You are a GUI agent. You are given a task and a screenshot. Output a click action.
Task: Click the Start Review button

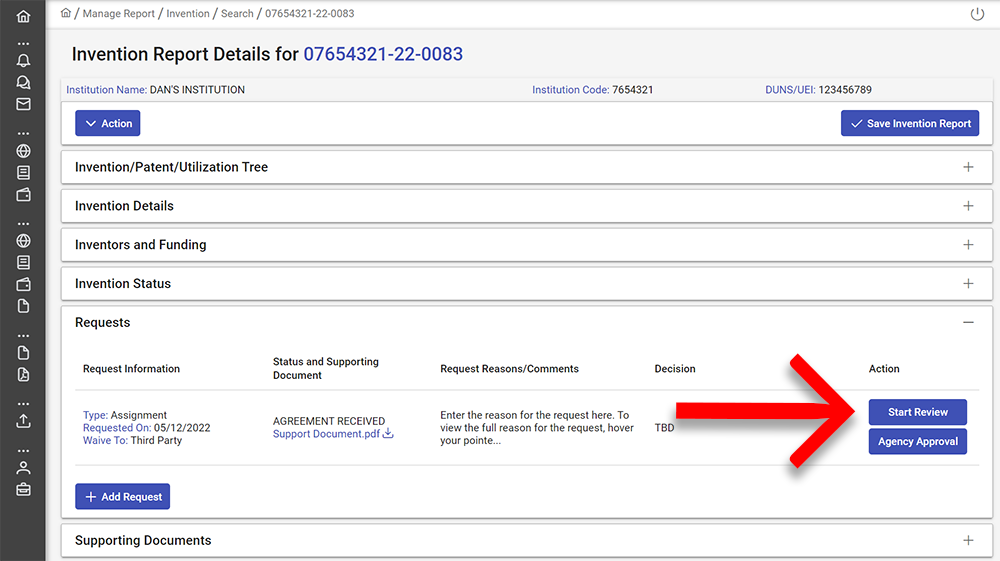tap(918, 412)
